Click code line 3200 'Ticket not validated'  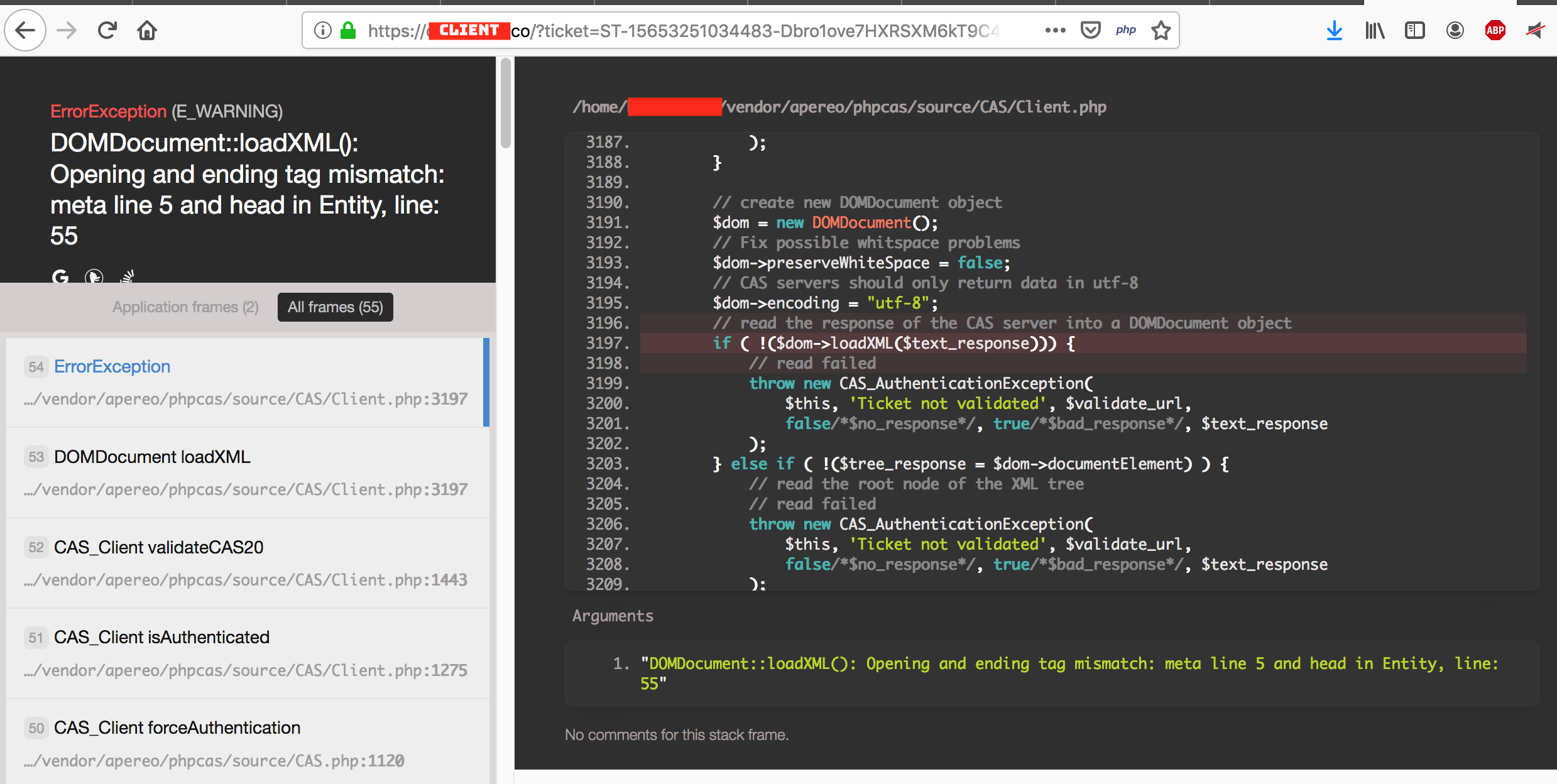[x=988, y=403]
